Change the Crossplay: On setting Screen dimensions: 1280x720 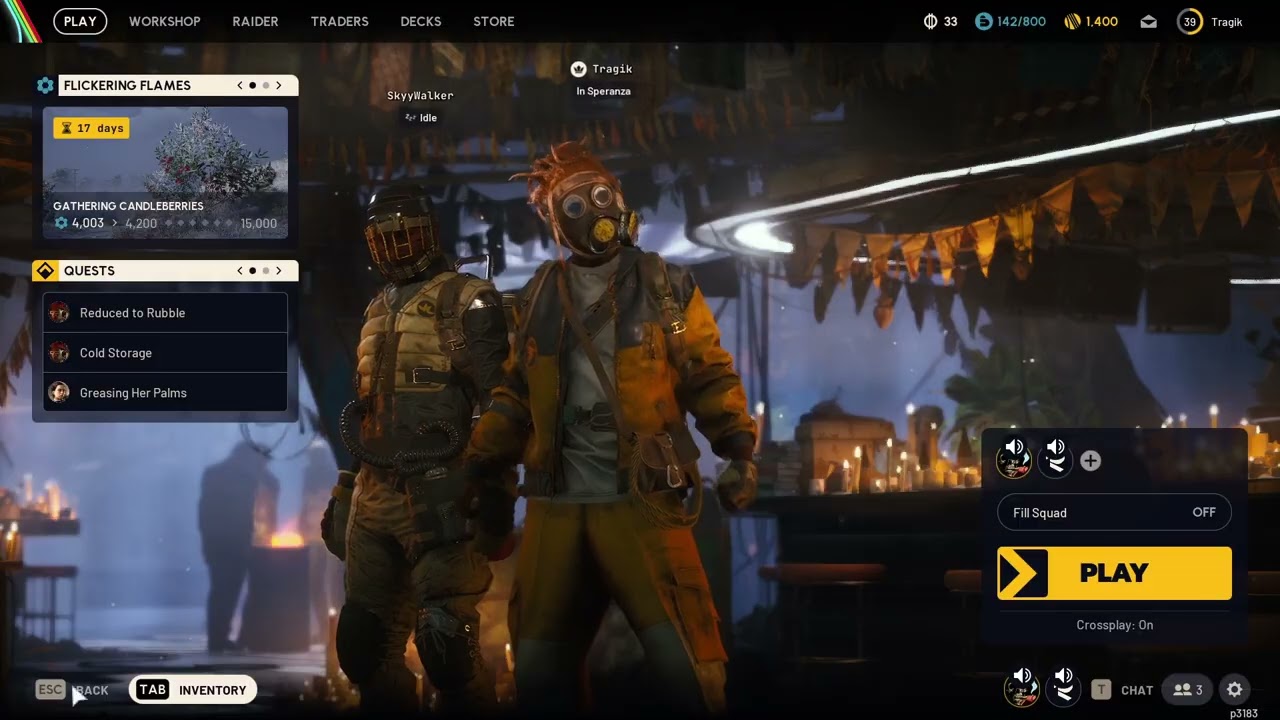[x=1114, y=625]
